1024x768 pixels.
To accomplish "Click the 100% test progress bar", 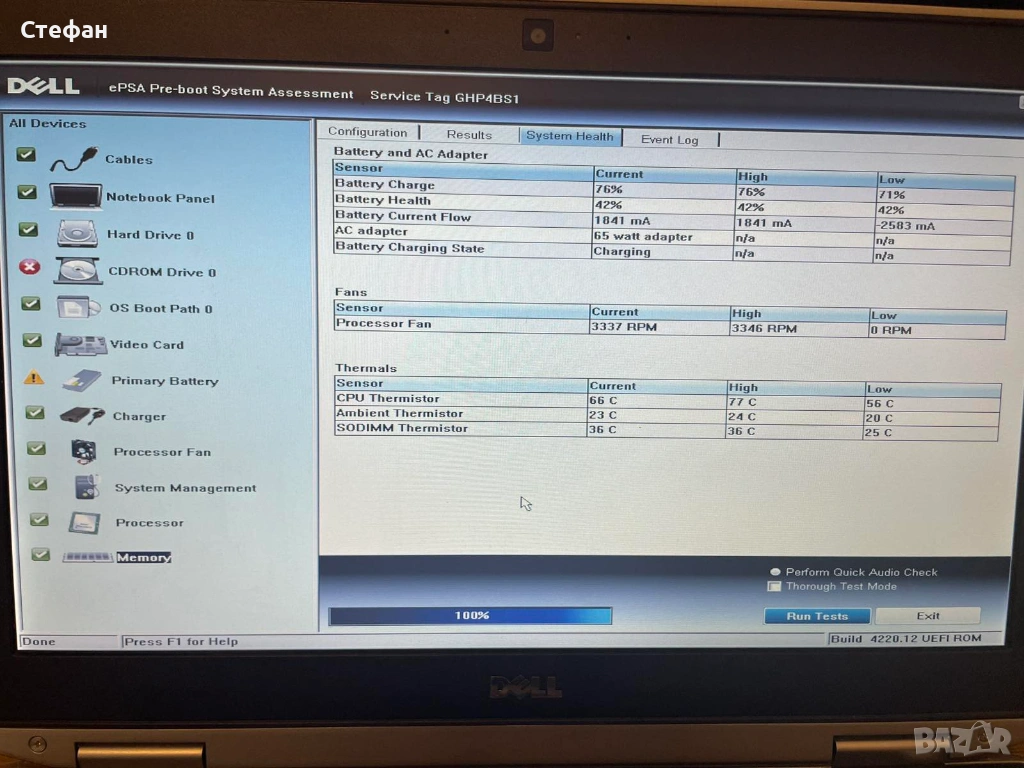I will coord(471,616).
